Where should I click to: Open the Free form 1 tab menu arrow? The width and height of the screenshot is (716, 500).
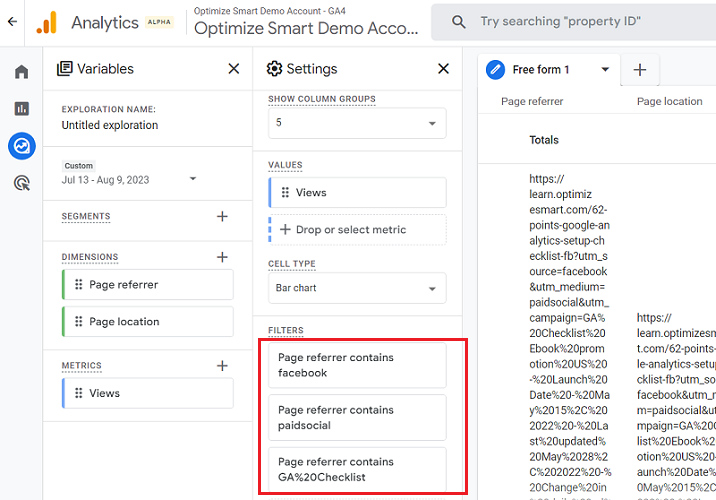(605, 70)
